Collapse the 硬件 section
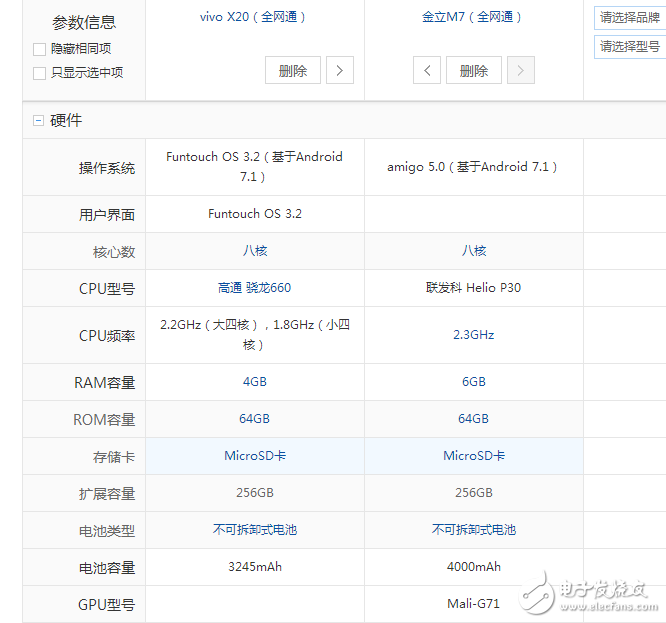The image size is (666, 623). [x=38, y=121]
